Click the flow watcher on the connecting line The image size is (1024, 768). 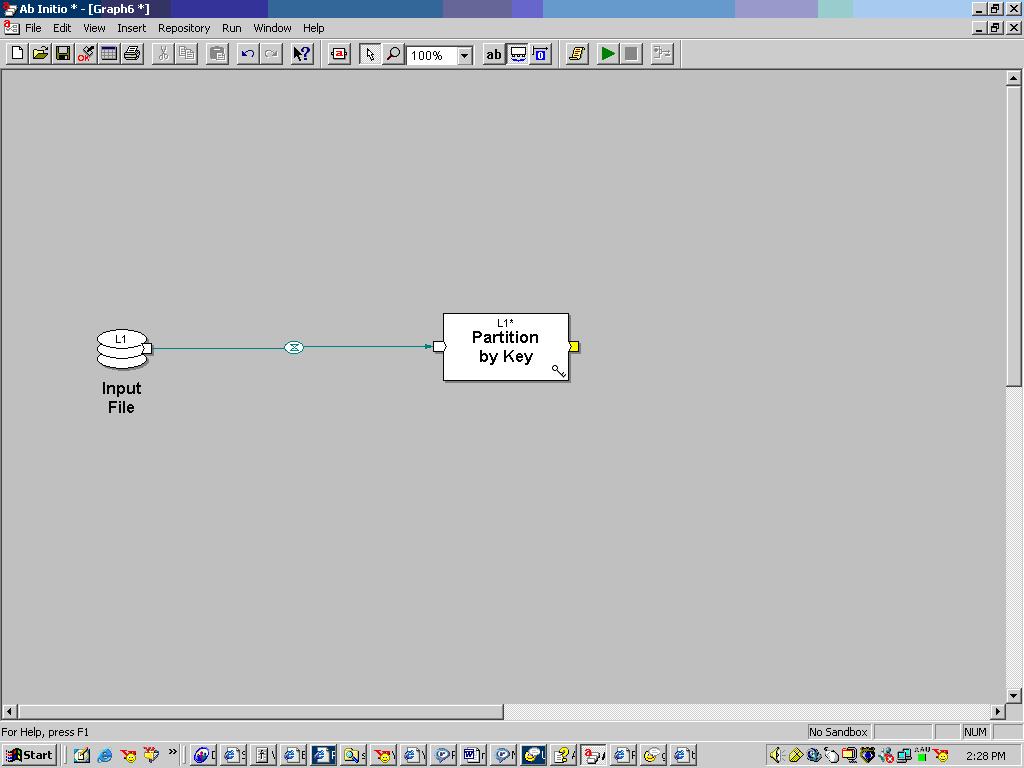[x=293, y=347]
